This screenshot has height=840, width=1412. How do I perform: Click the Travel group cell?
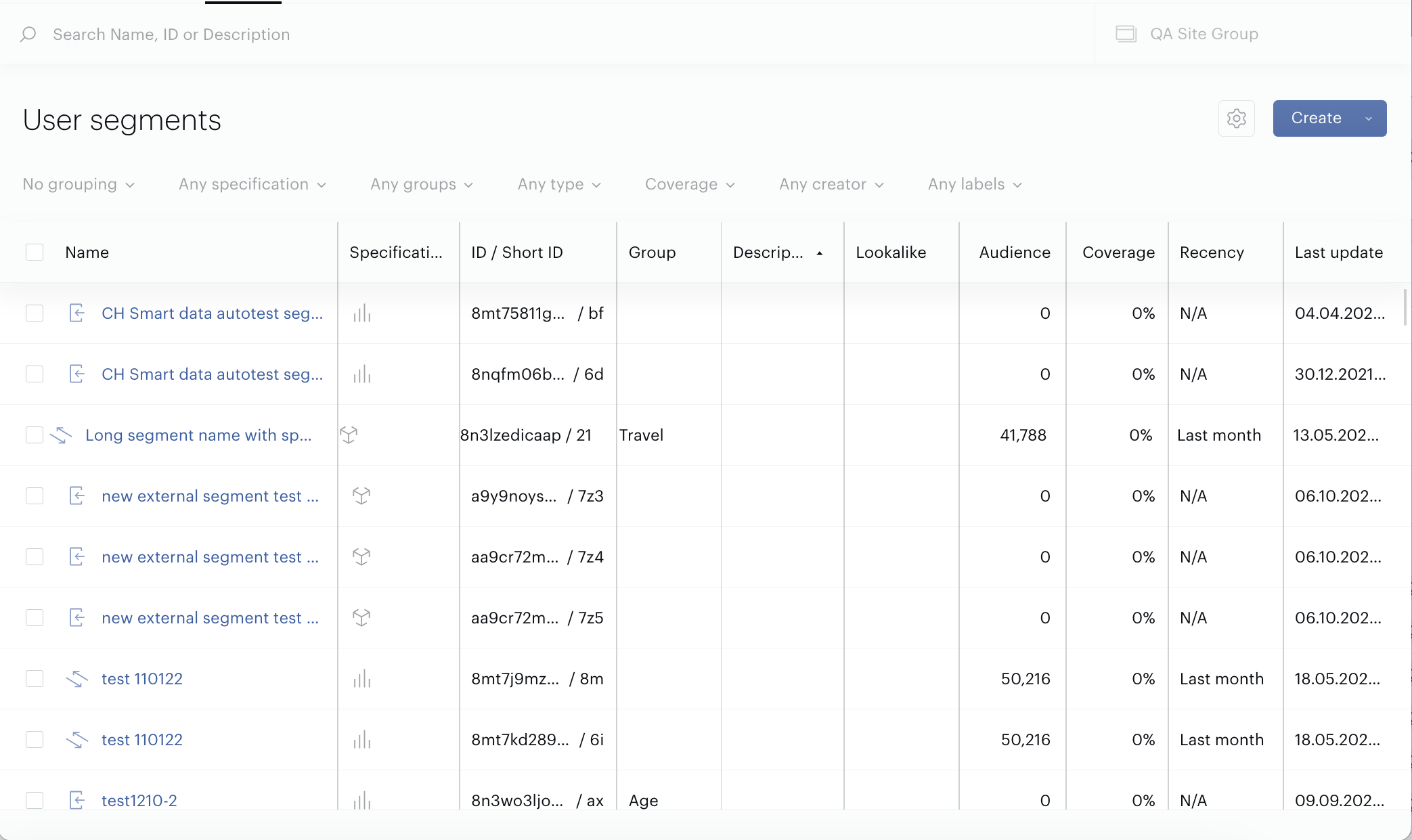coord(641,435)
